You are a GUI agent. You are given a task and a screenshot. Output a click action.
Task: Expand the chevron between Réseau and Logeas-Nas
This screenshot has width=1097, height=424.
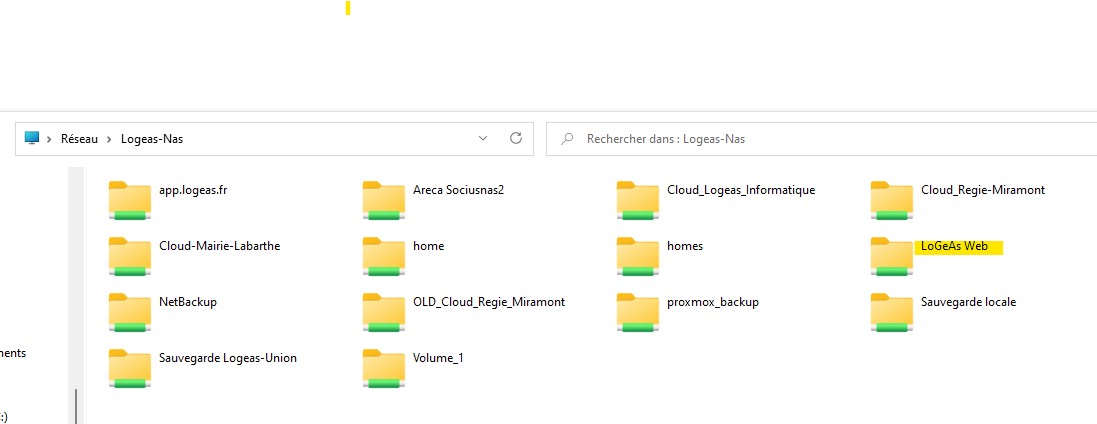coord(109,139)
